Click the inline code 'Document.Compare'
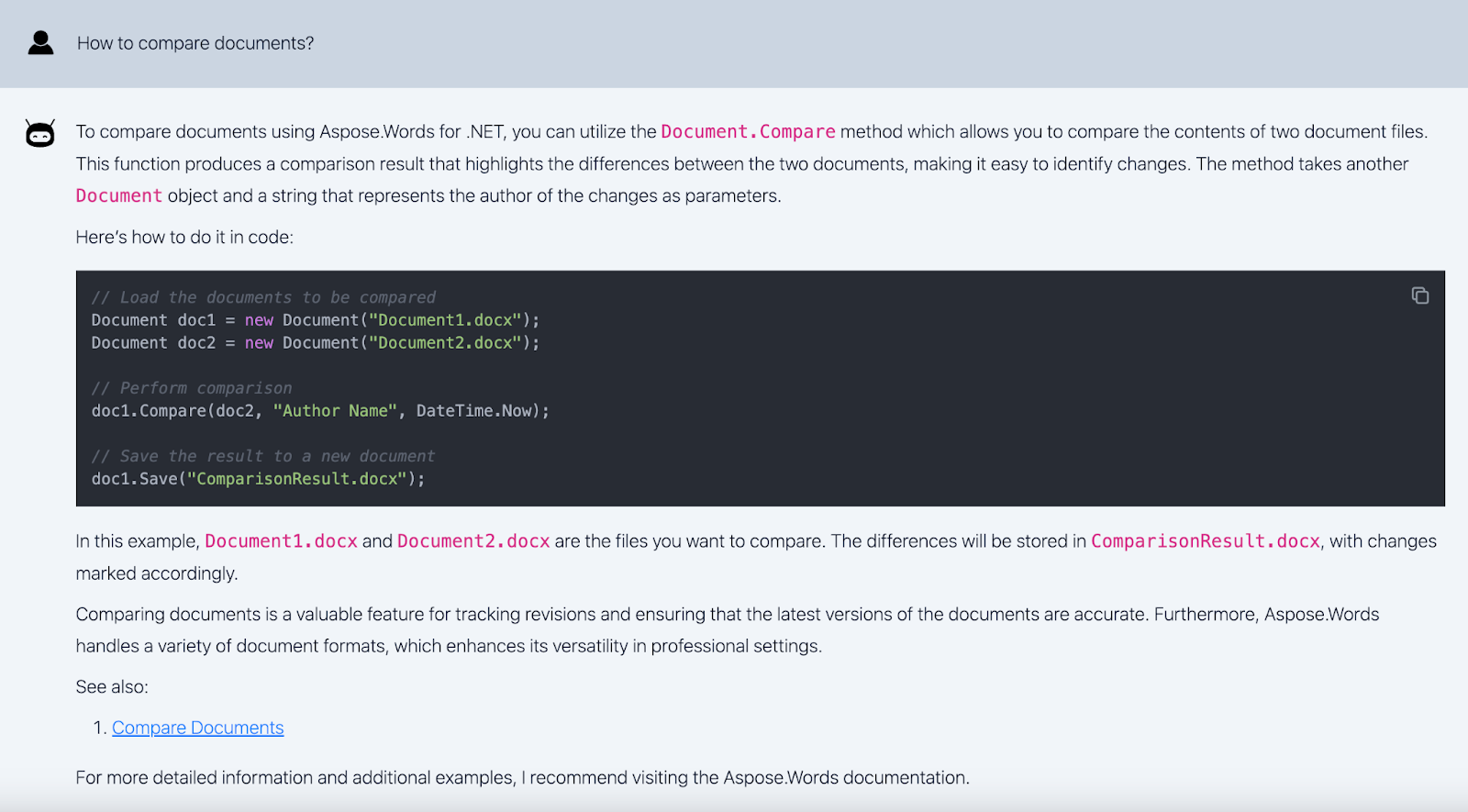 click(748, 132)
